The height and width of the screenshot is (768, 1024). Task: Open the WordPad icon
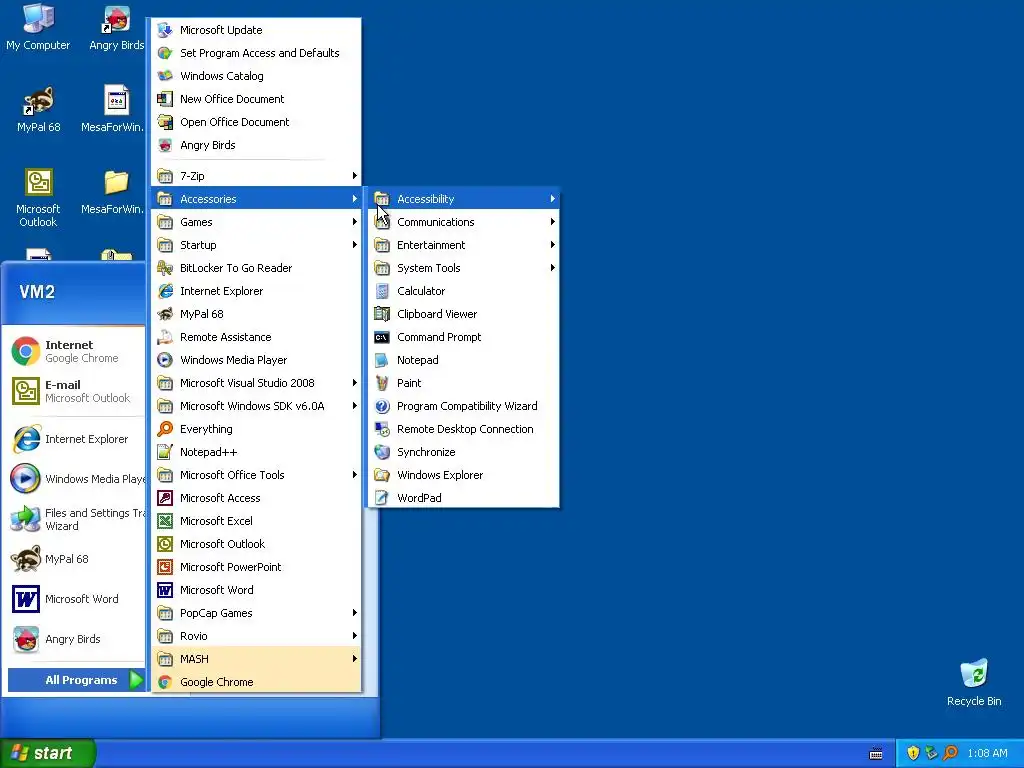[382, 498]
